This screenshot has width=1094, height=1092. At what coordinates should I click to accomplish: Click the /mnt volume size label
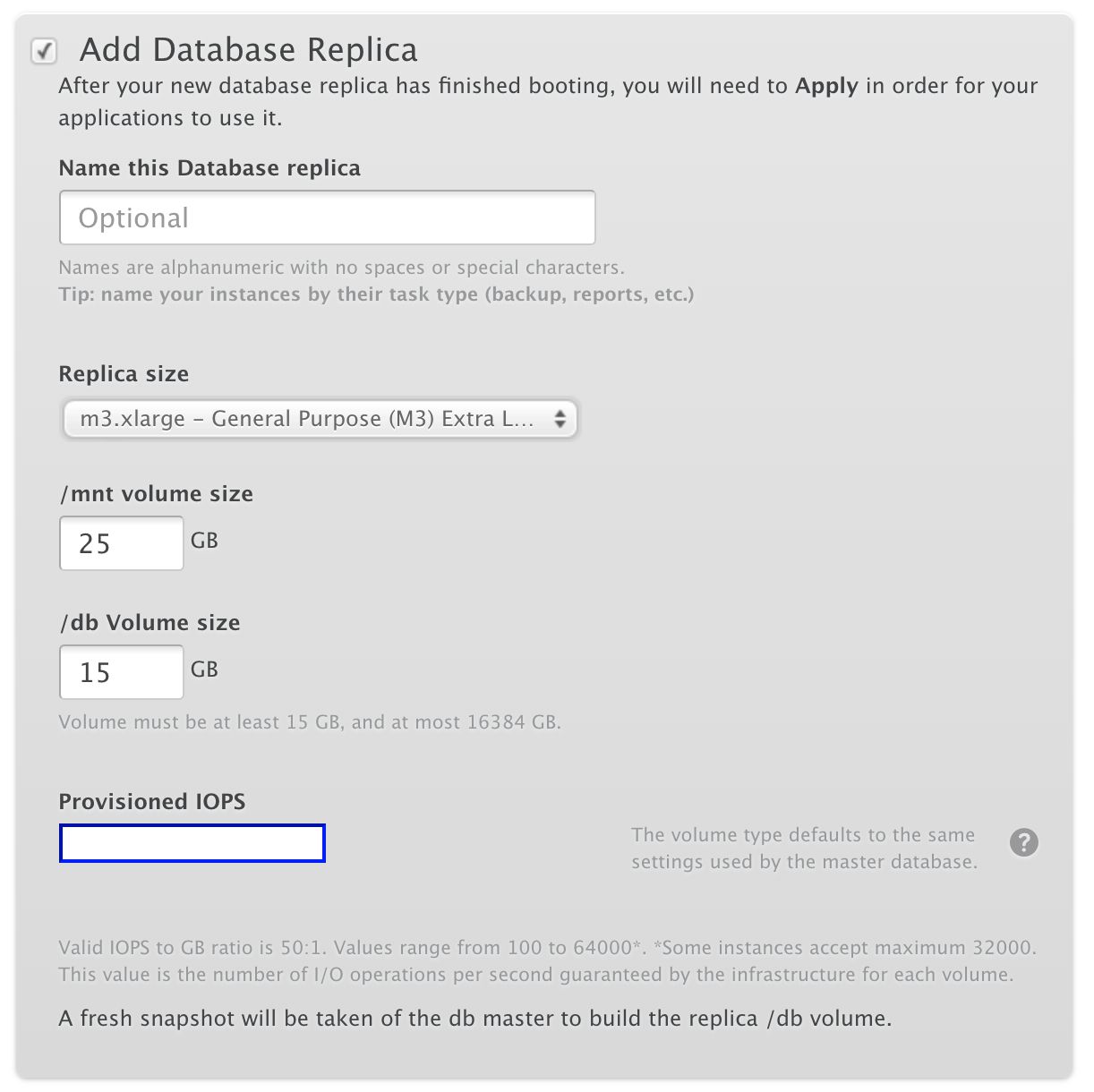tap(156, 494)
